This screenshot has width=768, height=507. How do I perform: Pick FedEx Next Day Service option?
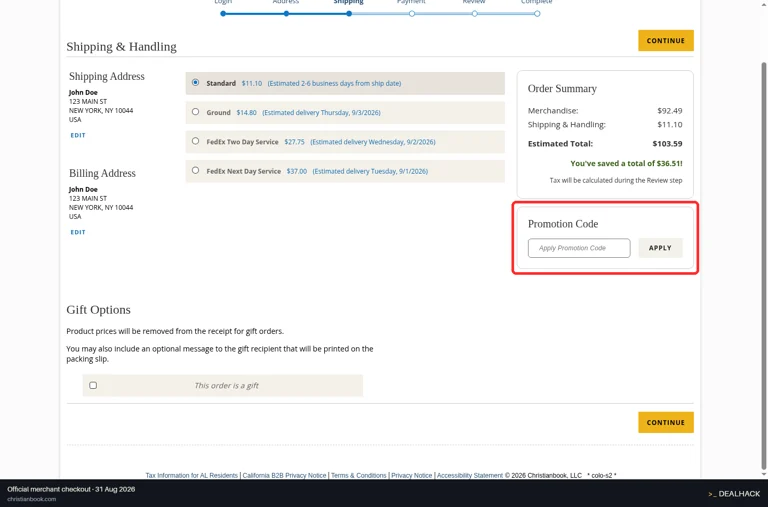[x=195, y=170]
